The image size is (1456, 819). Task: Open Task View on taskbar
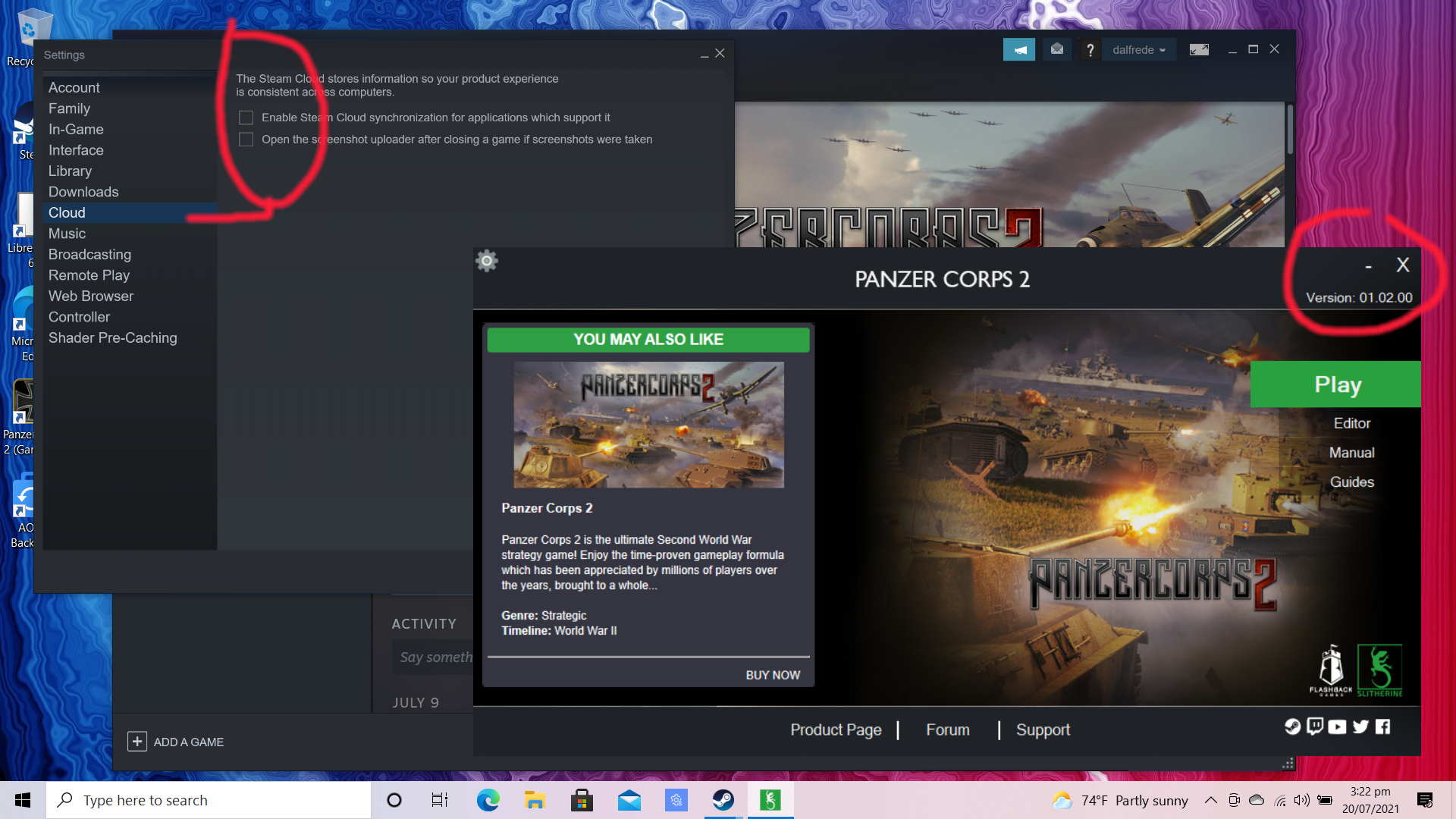pos(440,800)
